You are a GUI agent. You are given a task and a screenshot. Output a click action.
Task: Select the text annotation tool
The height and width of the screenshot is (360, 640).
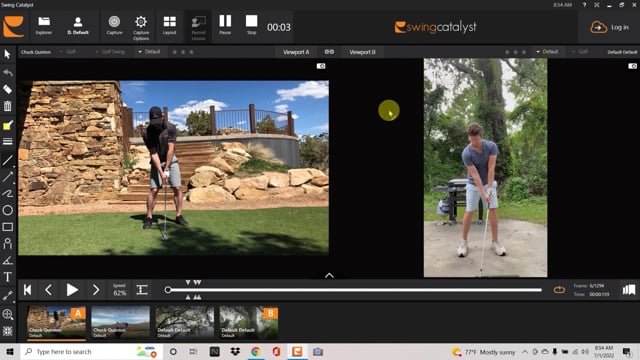(x=7, y=277)
